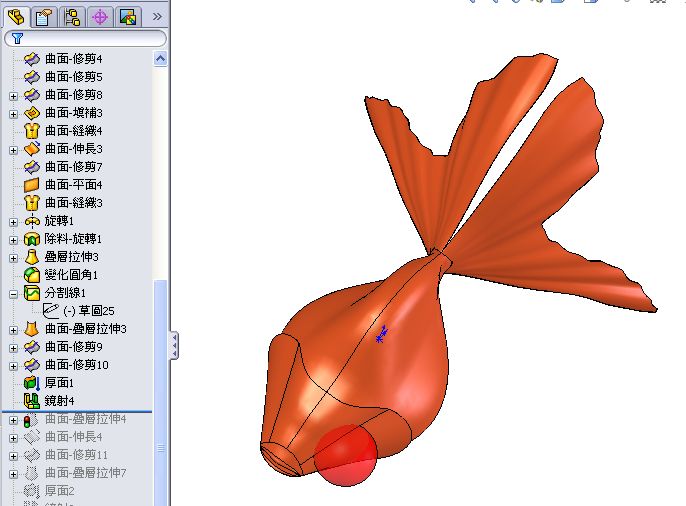Expand suppressed 曲面-修剪11 feature
The height and width of the screenshot is (506, 686).
point(14,456)
